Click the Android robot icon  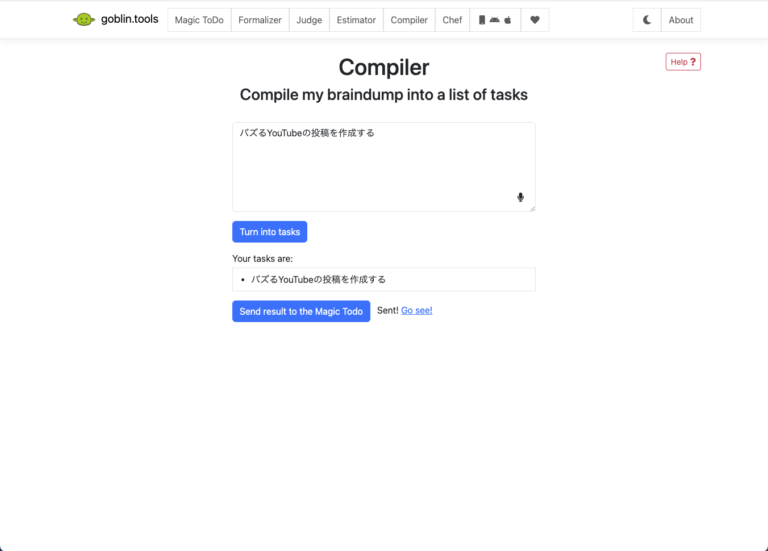[x=494, y=20]
